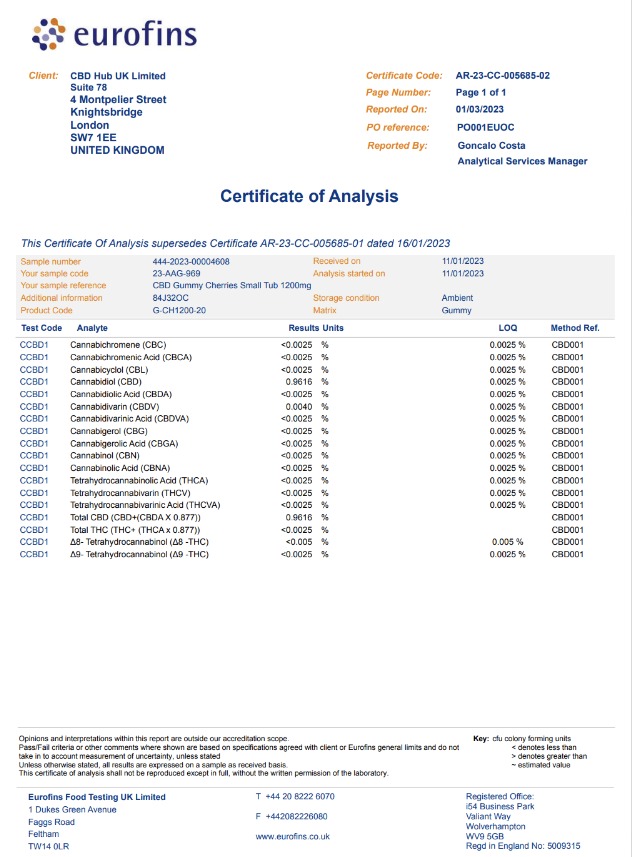Click the Method Ref. column header
Viewport: 632px width, 857px height.
pyautogui.click(x=574, y=328)
